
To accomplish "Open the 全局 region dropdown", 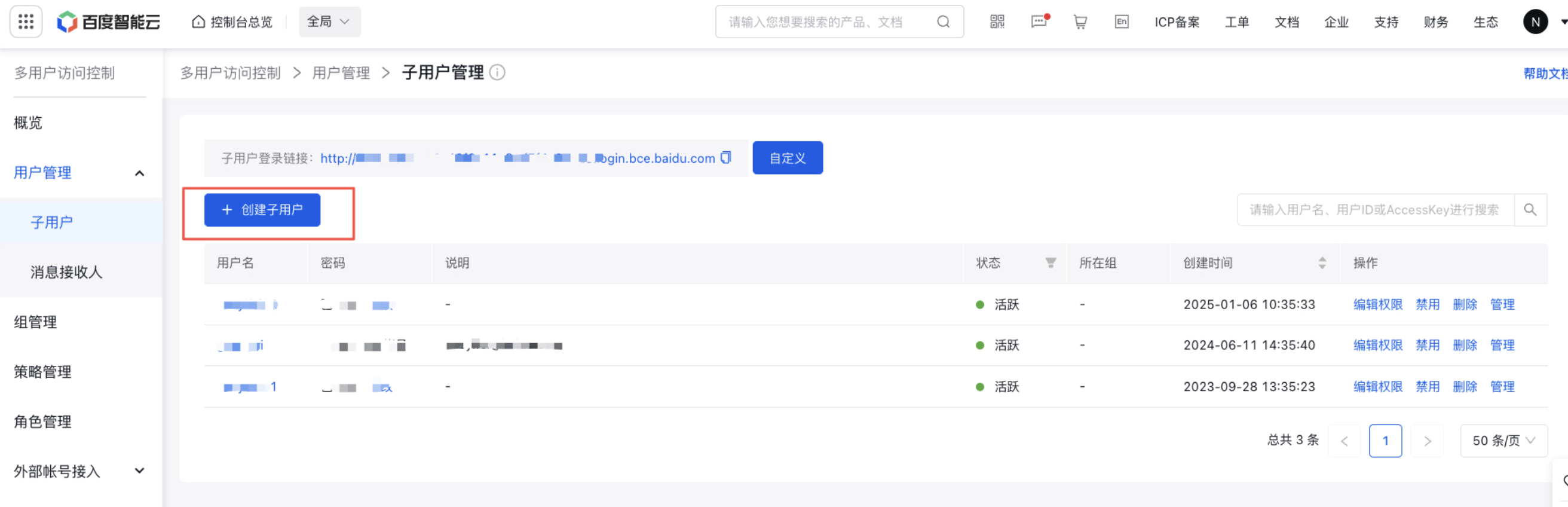I will click(x=329, y=22).
